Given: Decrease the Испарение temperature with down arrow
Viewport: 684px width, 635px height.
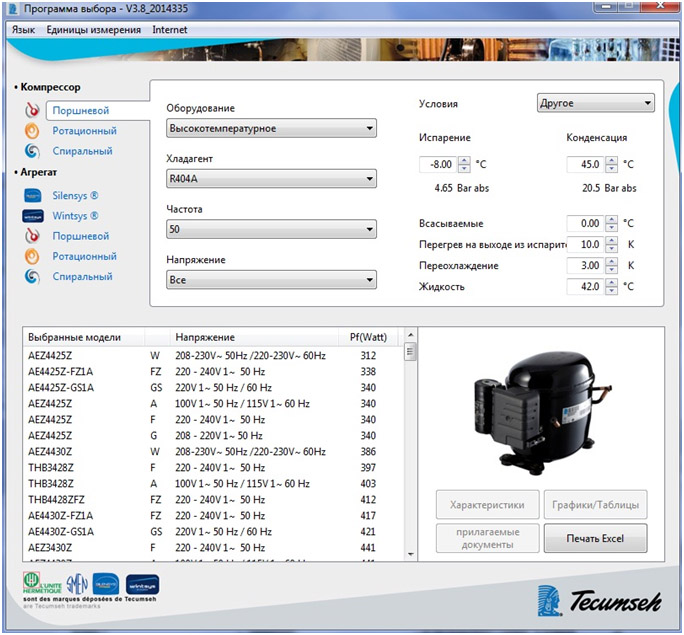Looking at the screenshot, I should [x=464, y=168].
